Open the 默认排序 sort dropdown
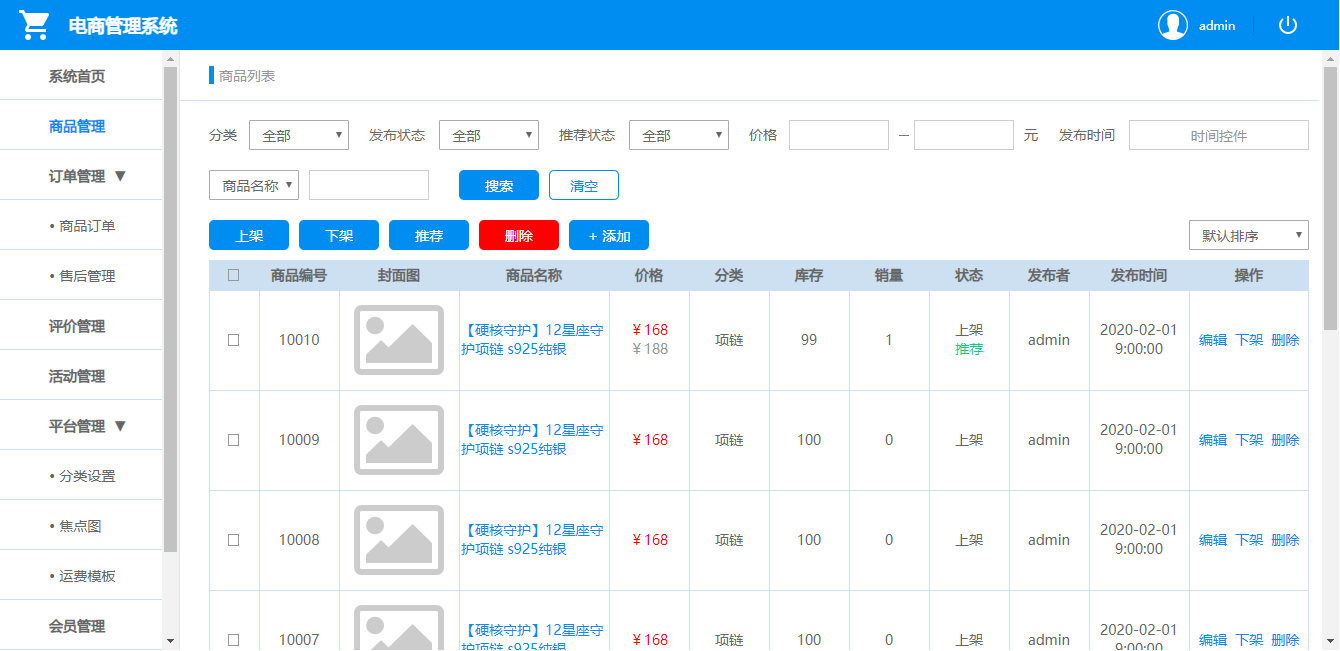The image size is (1340, 651). tap(1249, 235)
